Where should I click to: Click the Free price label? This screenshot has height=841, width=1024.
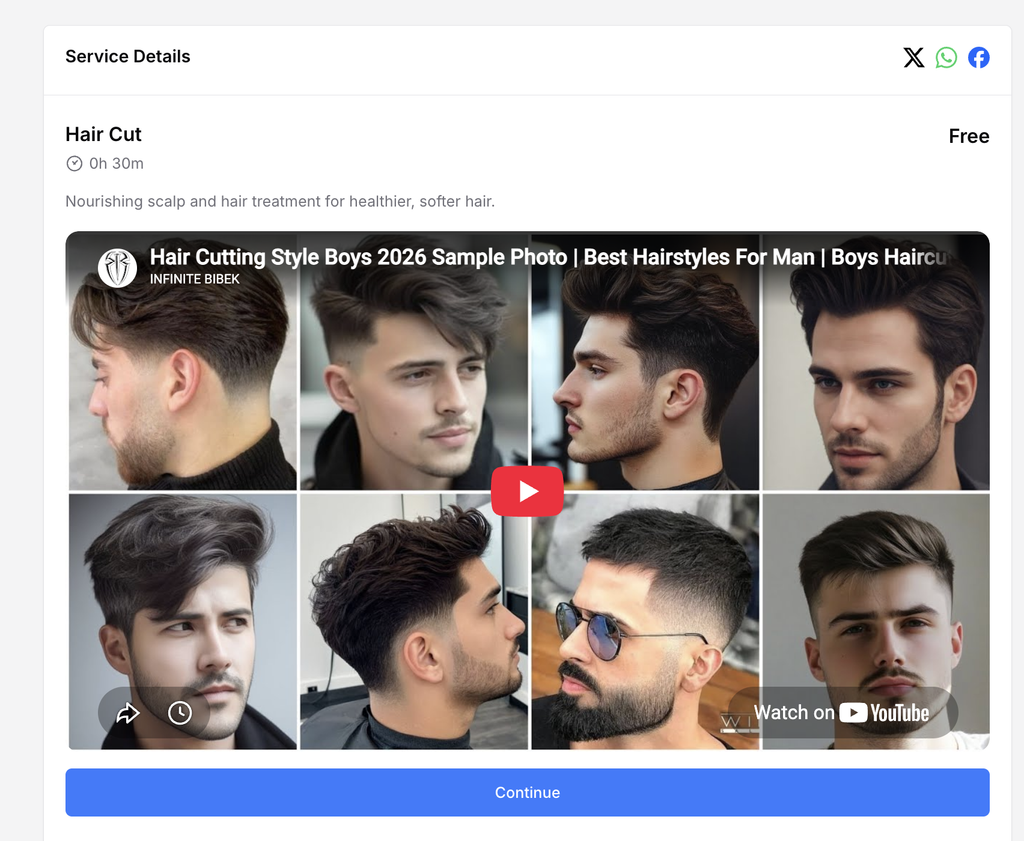click(968, 136)
